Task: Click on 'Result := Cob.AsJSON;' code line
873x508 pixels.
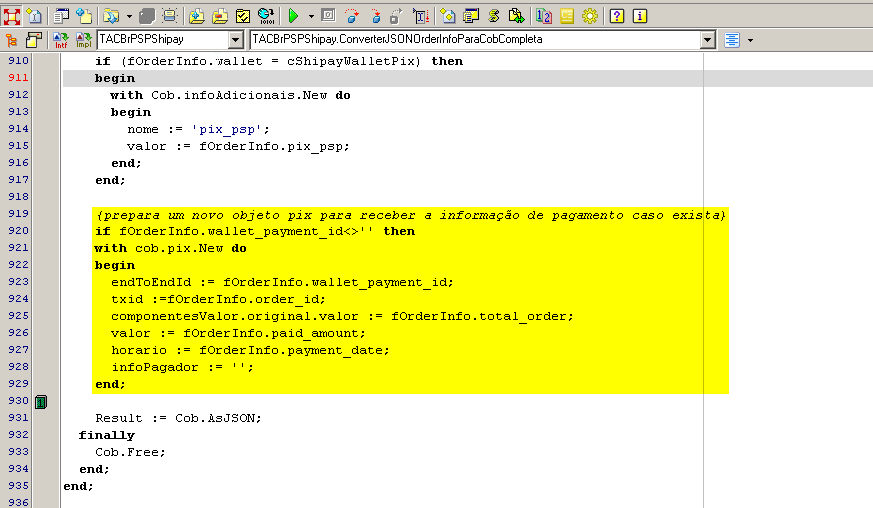Action: (x=178, y=418)
